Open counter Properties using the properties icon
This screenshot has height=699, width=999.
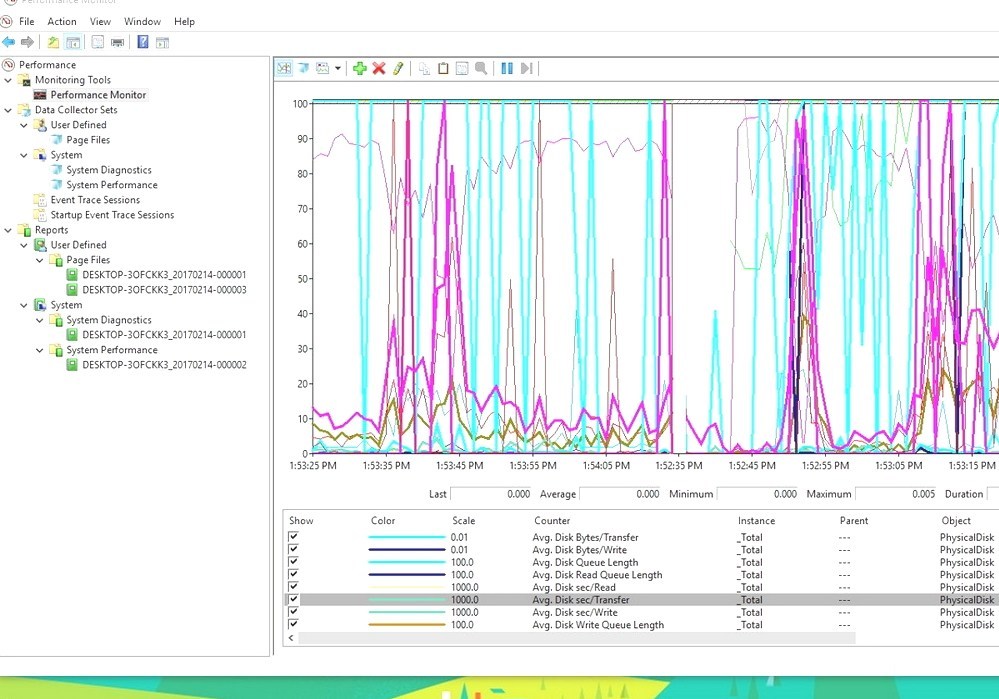[461, 68]
